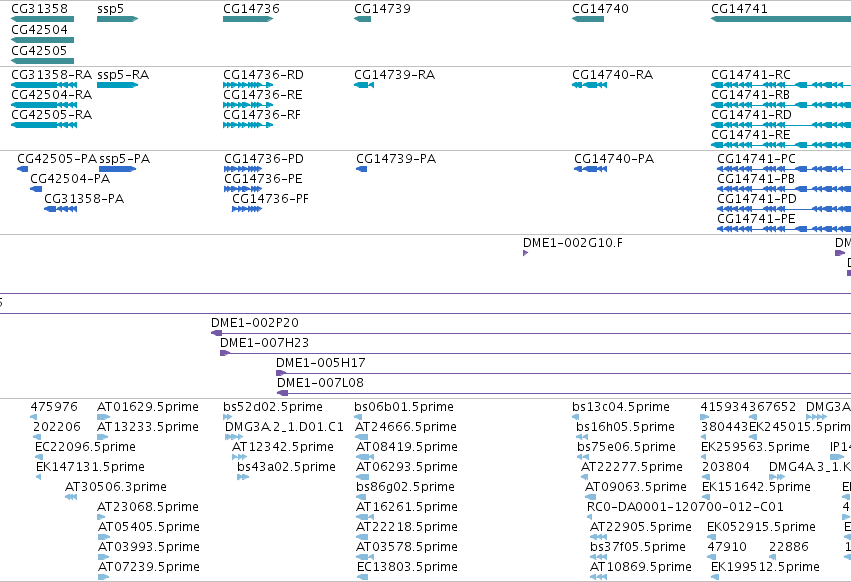
Task: Select the CG14739-PA protein glyph
Action: click(361, 169)
